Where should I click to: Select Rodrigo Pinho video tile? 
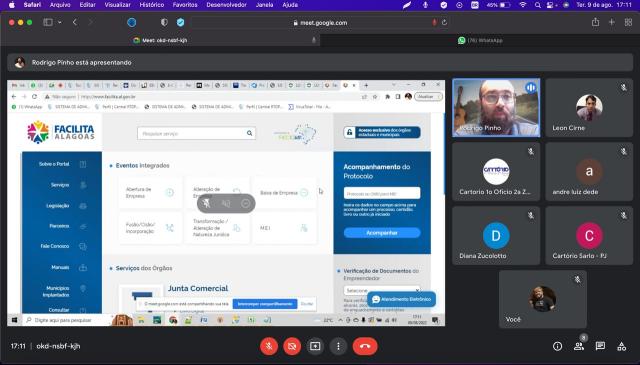496,108
